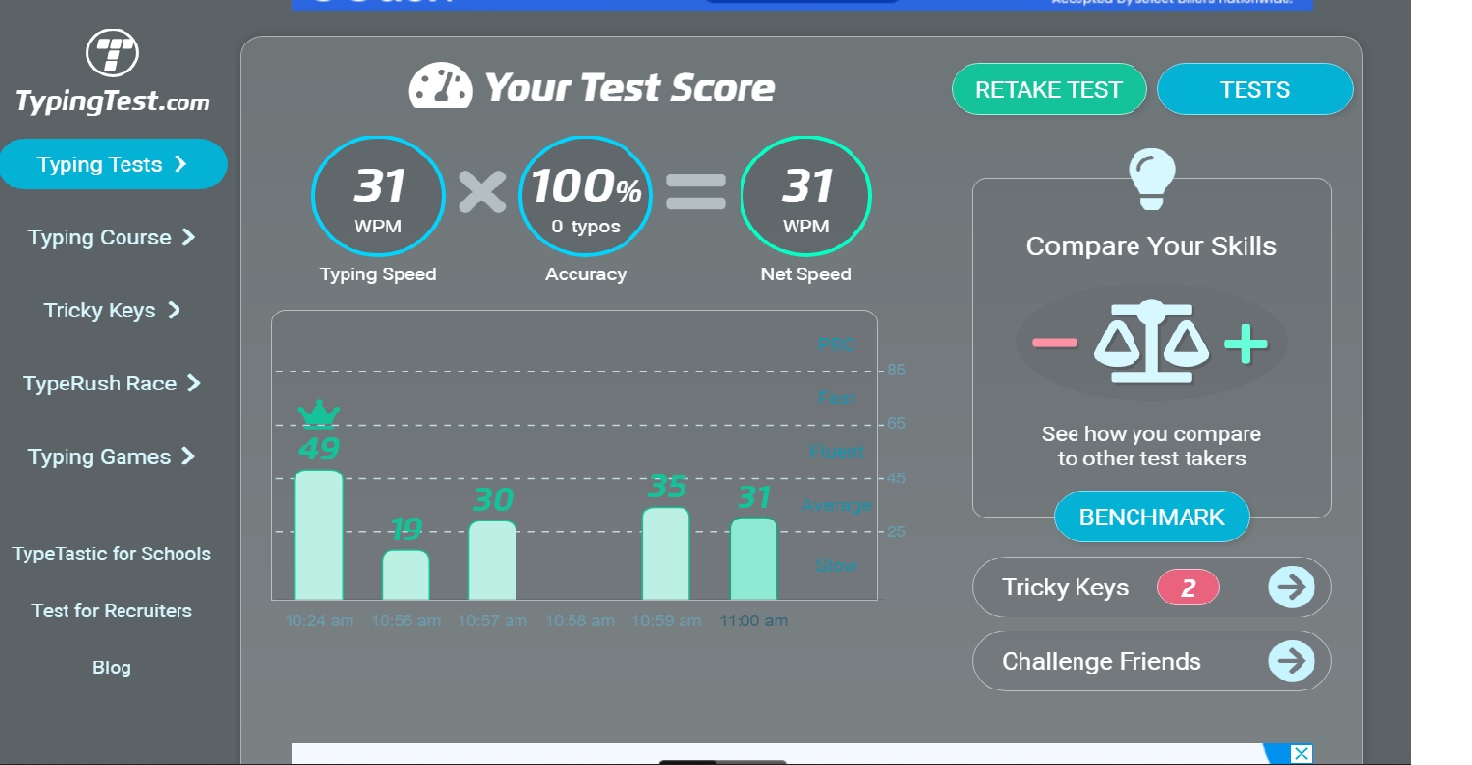
Task: Click the BENCHMARK button
Action: (x=1152, y=517)
